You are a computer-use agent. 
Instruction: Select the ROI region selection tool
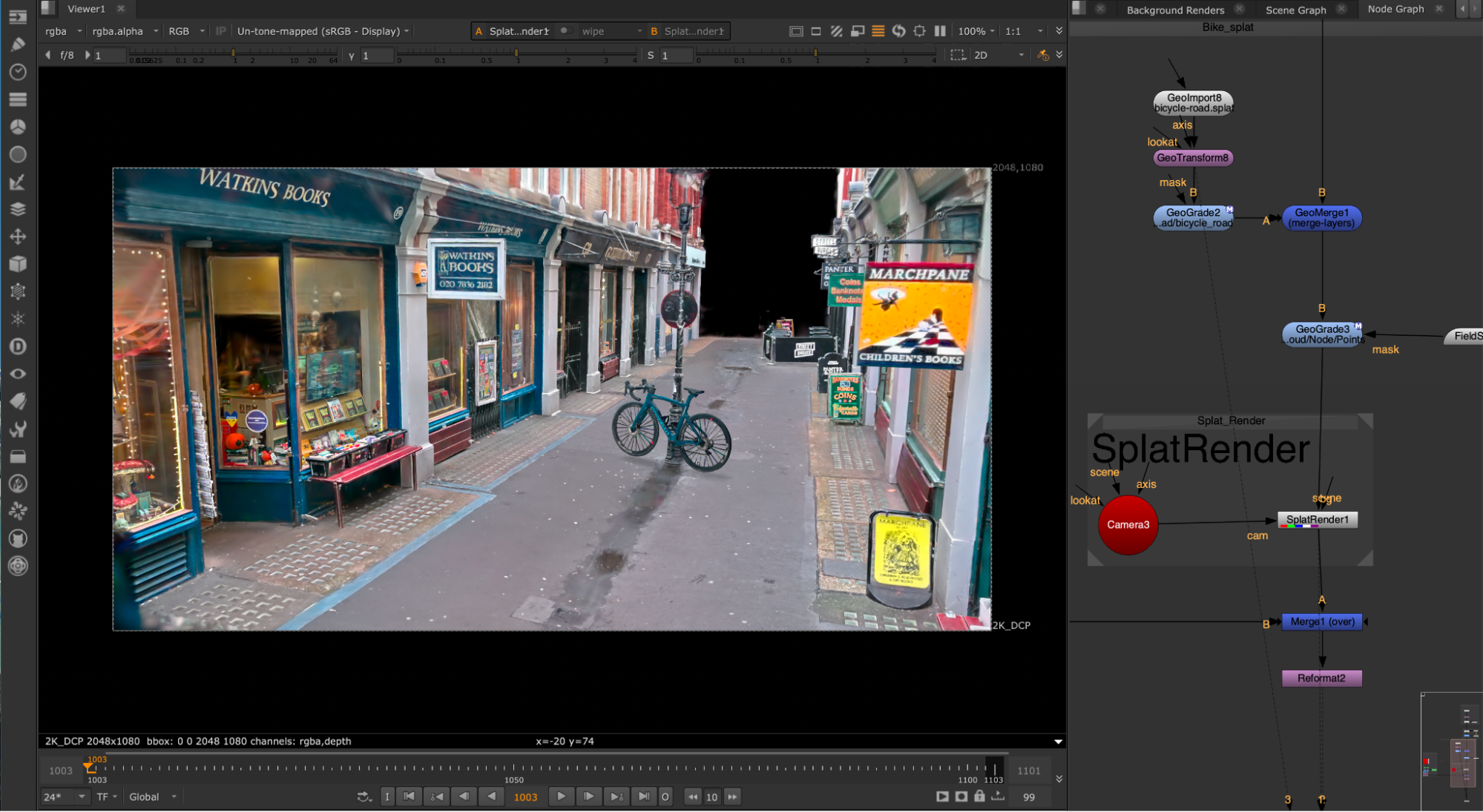(958, 55)
